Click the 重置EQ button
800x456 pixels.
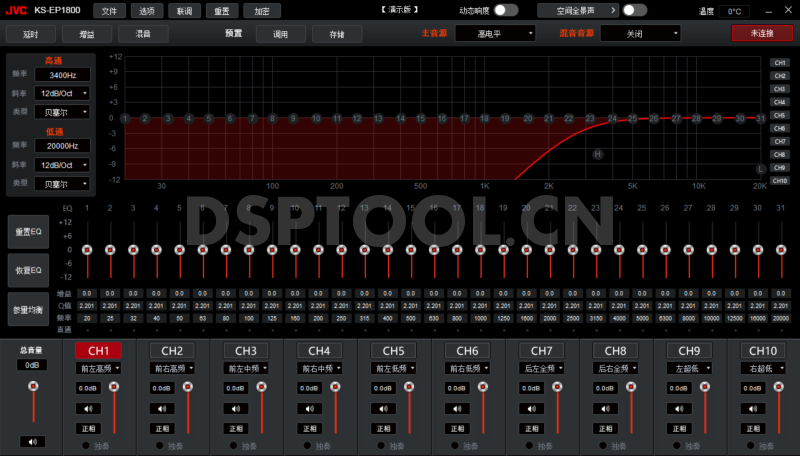(27, 232)
